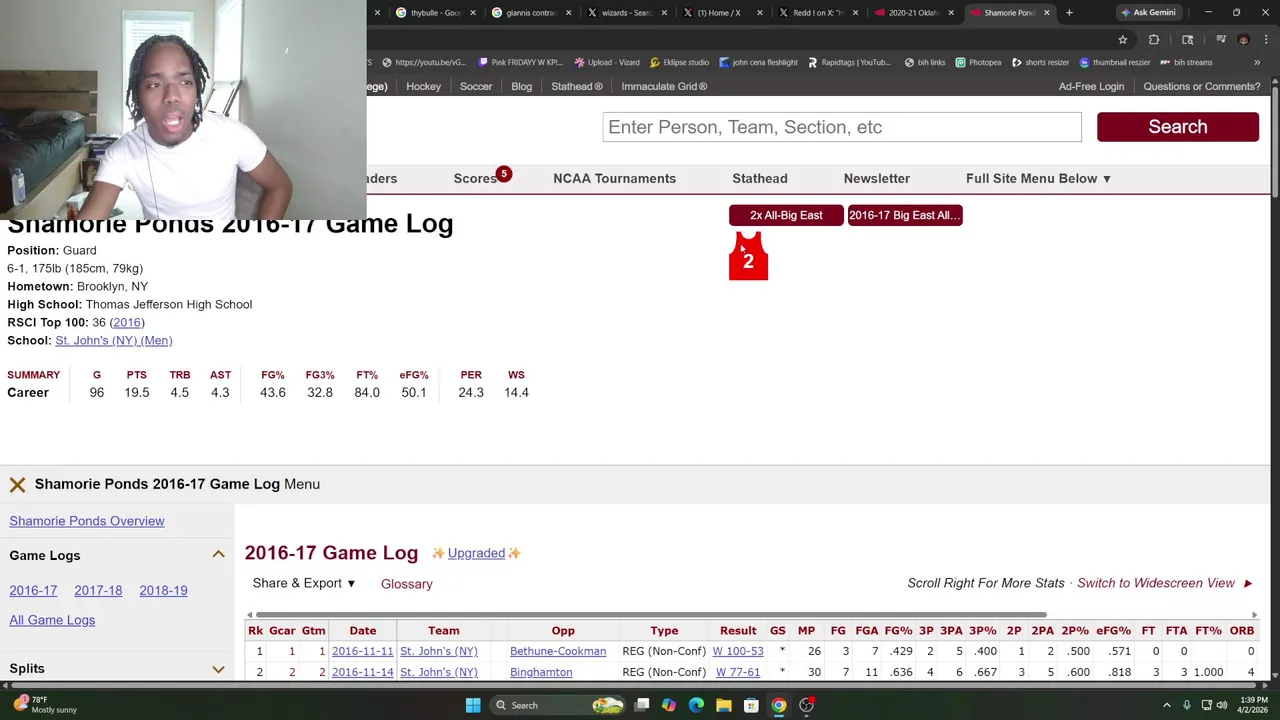Open the All Game Logs link
1280x720 pixels.
[x=52, y=620]
